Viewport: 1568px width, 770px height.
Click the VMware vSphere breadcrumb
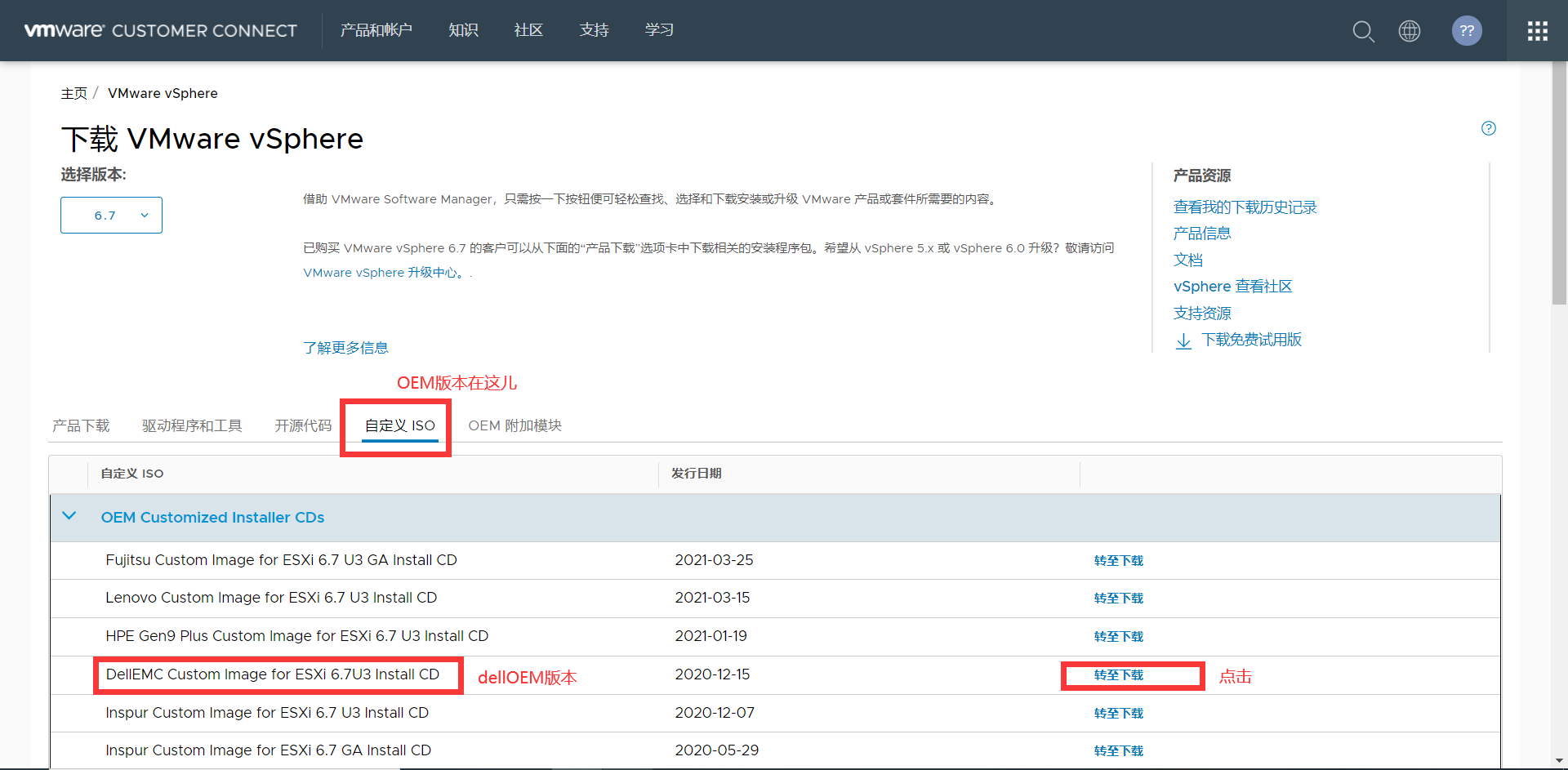(x=163, y=93)
